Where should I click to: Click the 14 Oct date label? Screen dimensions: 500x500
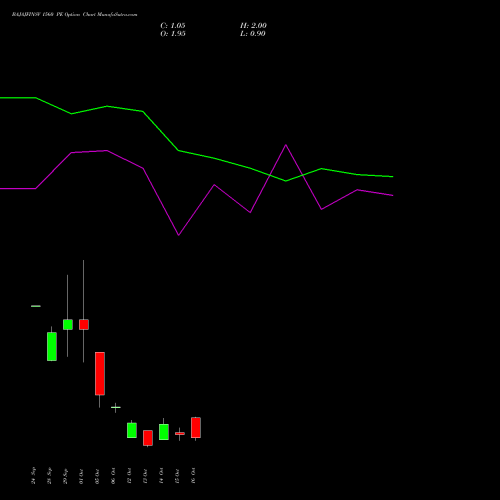tap(161, 476)
